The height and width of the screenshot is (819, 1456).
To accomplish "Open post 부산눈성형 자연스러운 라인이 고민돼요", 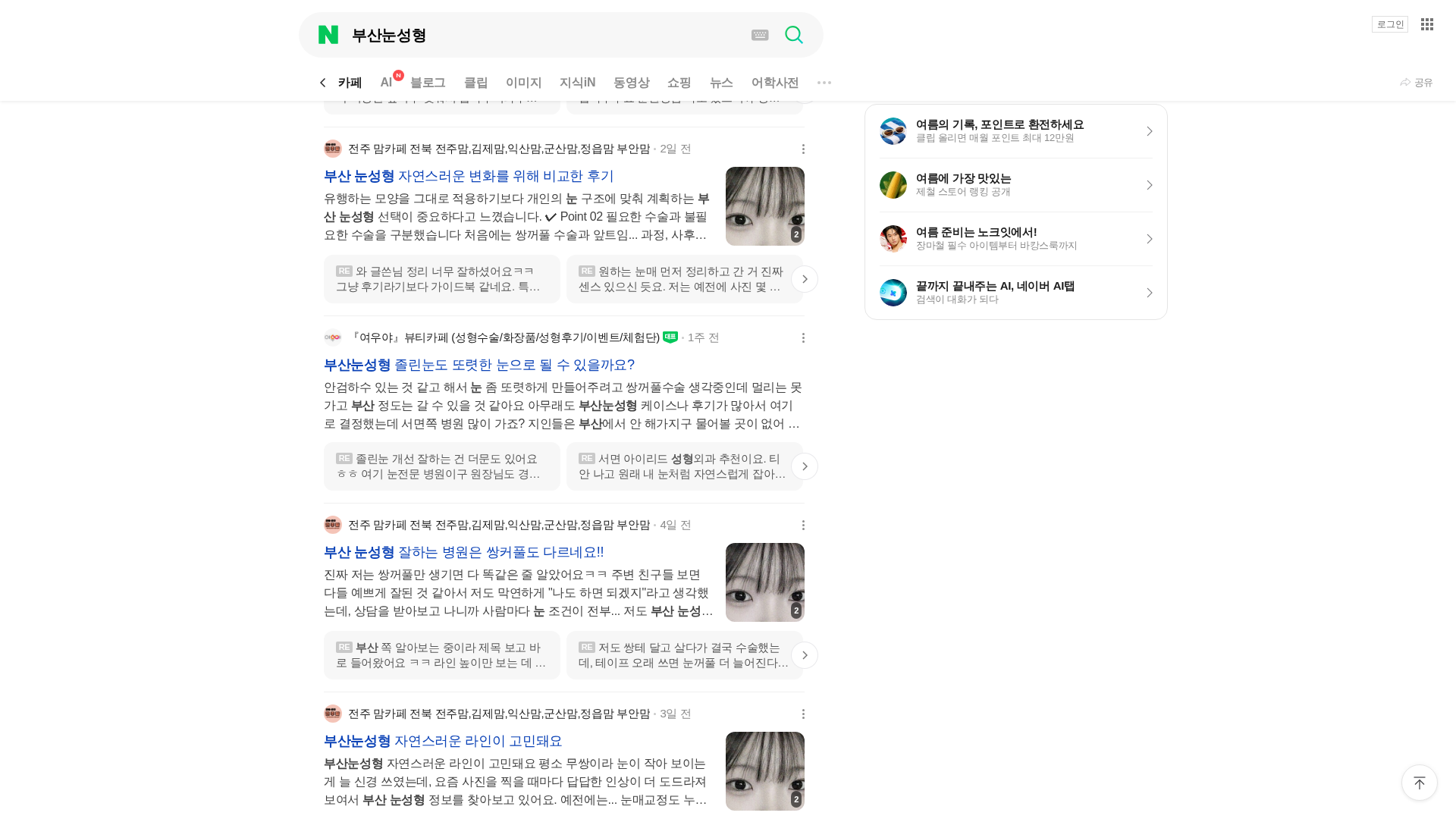I will click(x=443, y=741).
